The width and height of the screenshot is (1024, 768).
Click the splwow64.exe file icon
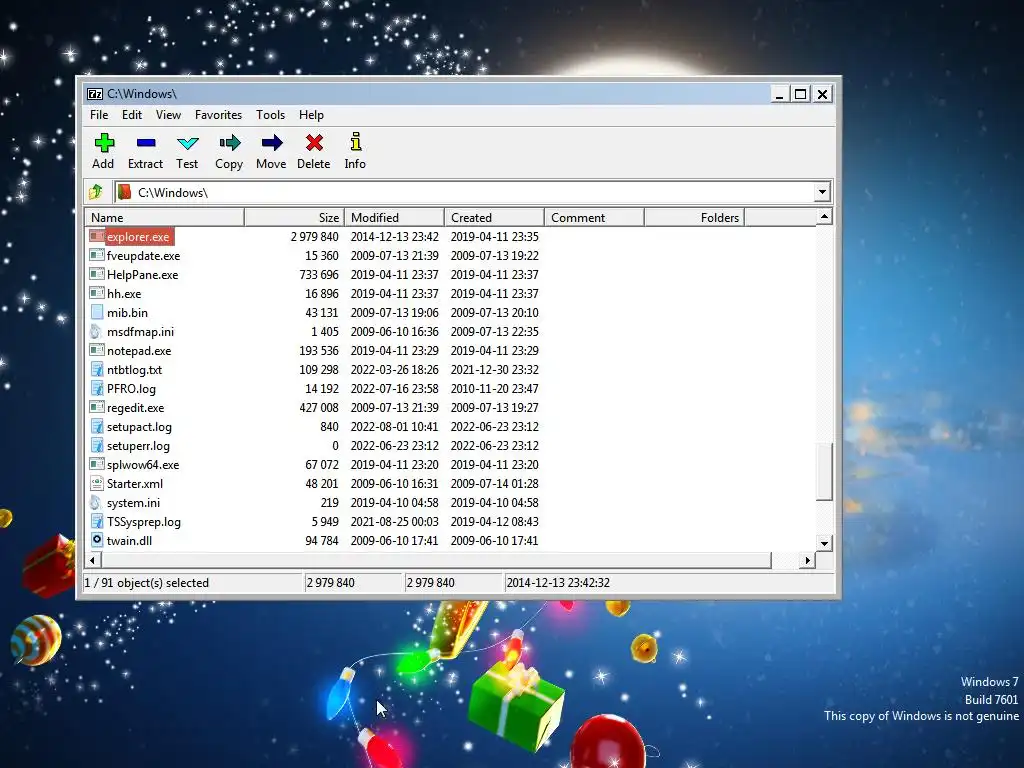(97, 464)
